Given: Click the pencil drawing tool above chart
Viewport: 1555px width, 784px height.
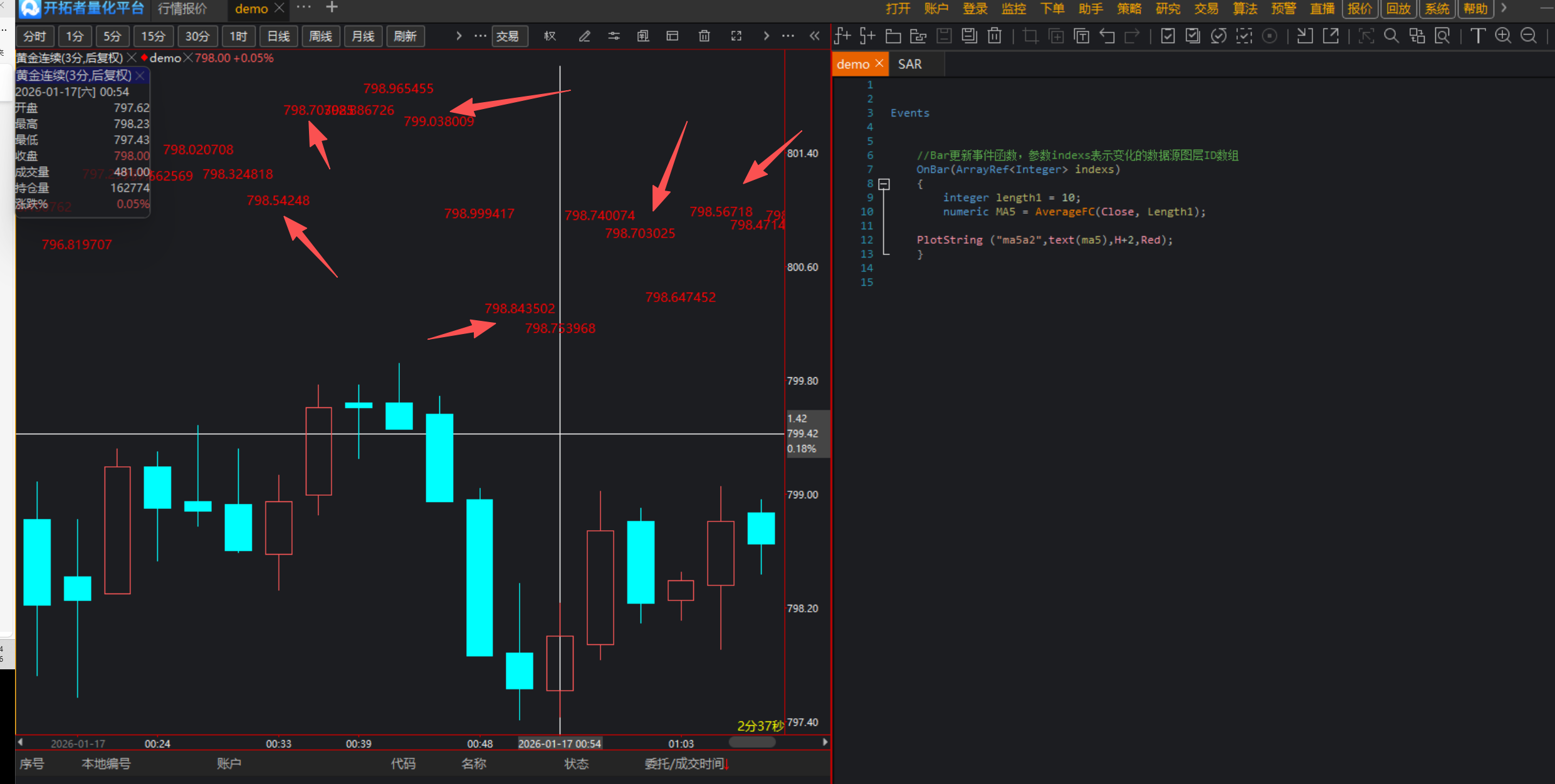Looking at the screenshot, I should point(584,36).
